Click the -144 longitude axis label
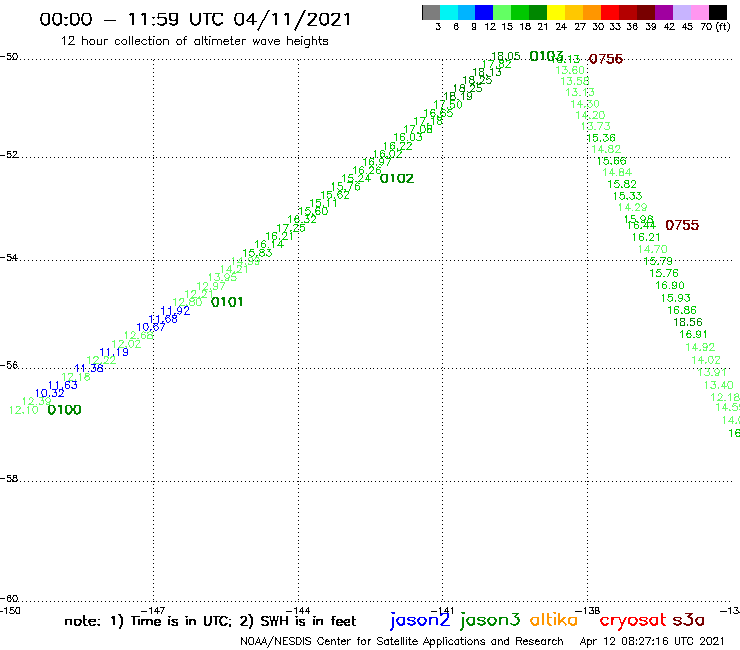This screenshot has width=740, height=650. [x=298, y=611]
